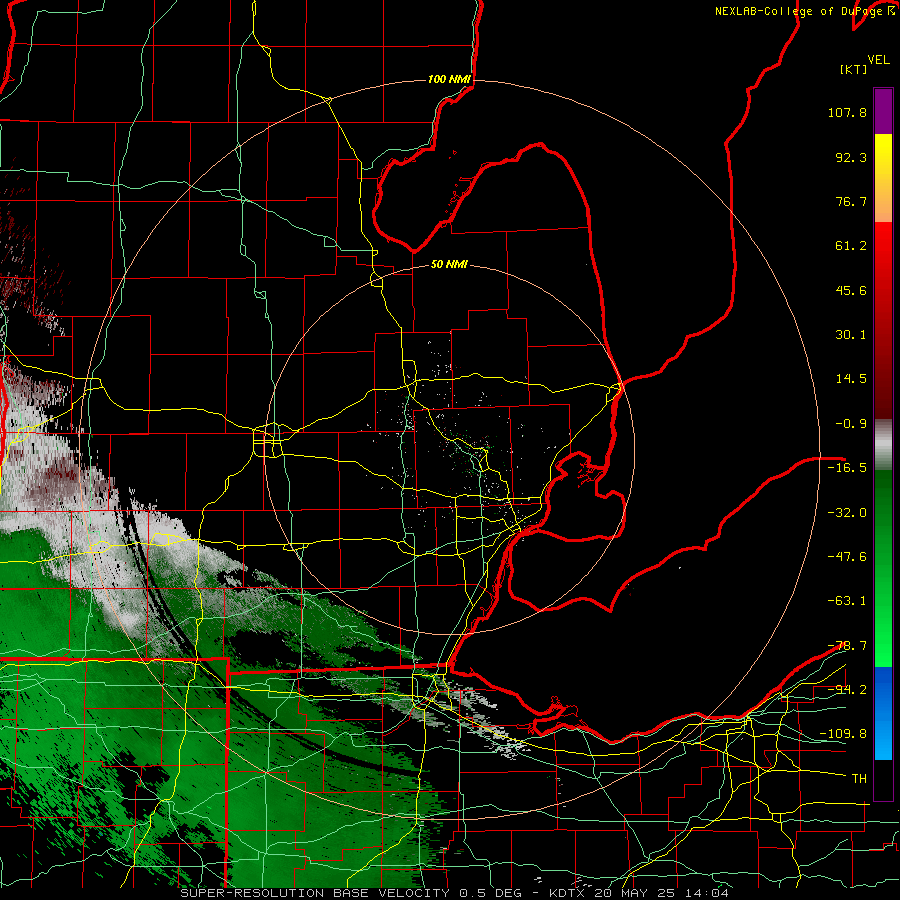Select the -63.1 scale value
The width and height of the screenshot is (900, 900).
tap(847, 601)
